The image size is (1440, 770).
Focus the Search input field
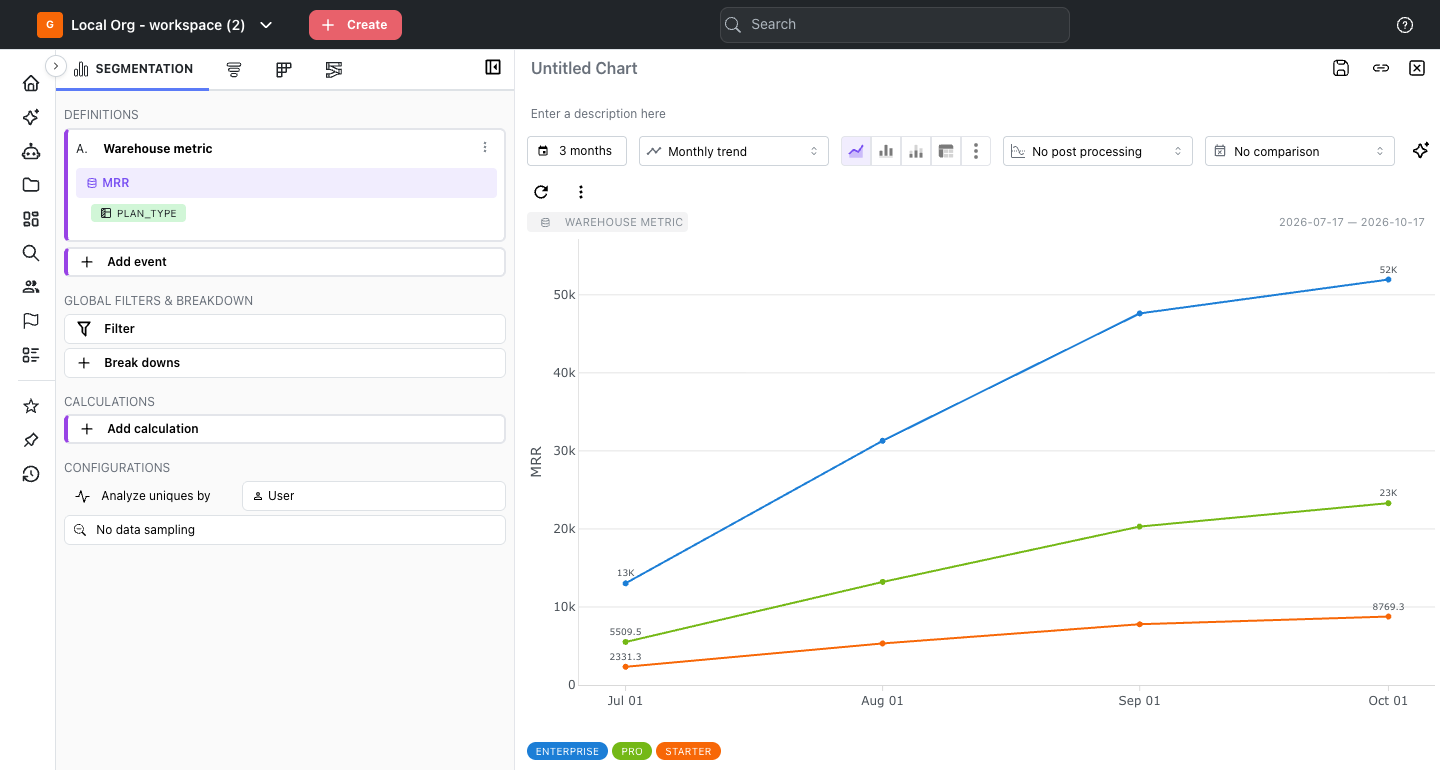click(x=895, y=25)
